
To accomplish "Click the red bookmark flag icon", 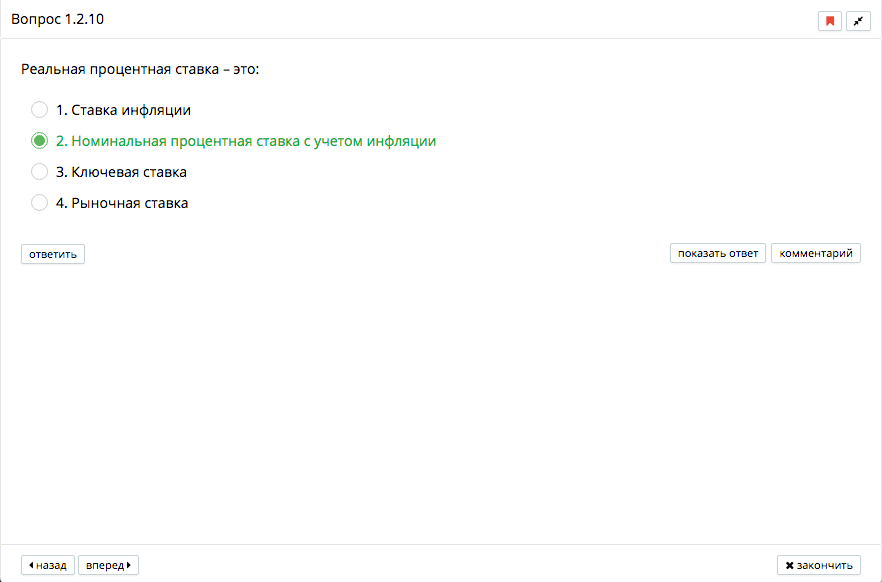I will (x=829, y=21).
